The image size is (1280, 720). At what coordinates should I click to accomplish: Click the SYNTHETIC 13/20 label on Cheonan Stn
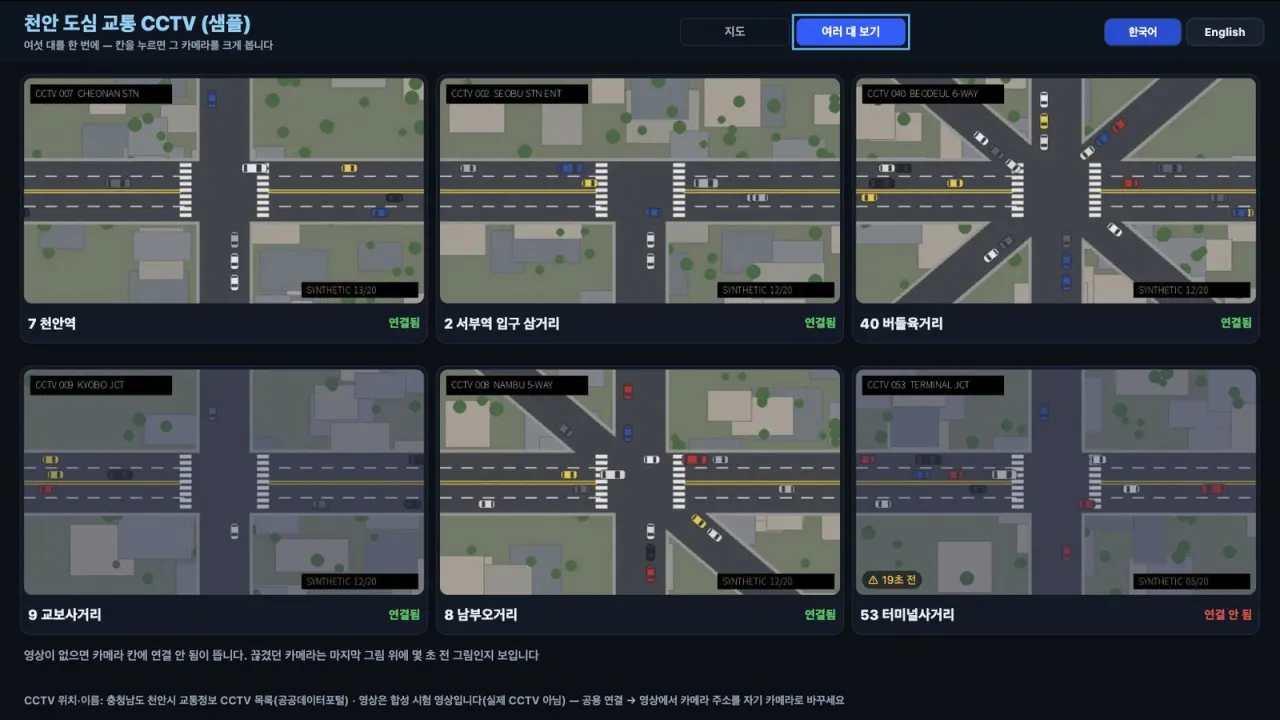pyautogui.click(x=360, y=290)
